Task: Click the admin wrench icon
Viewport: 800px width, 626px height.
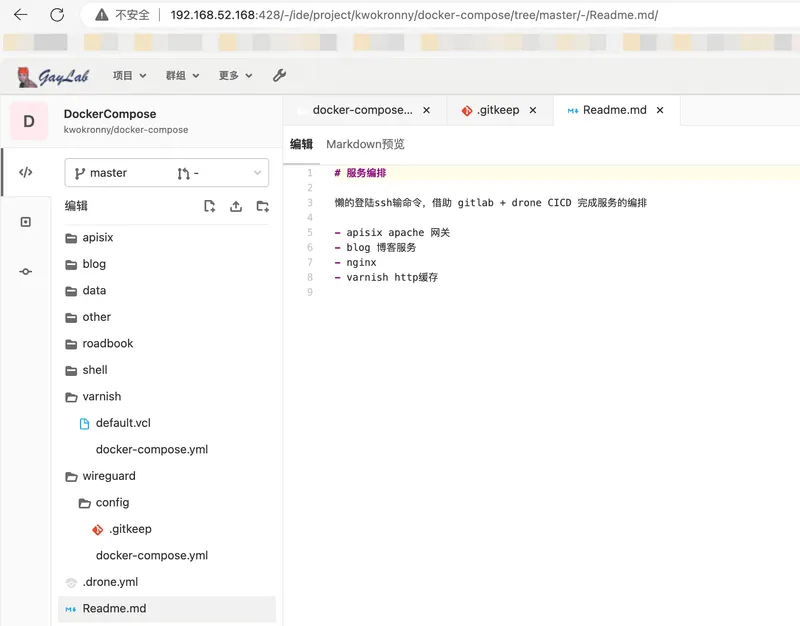Action: click(x=278, y=75)
